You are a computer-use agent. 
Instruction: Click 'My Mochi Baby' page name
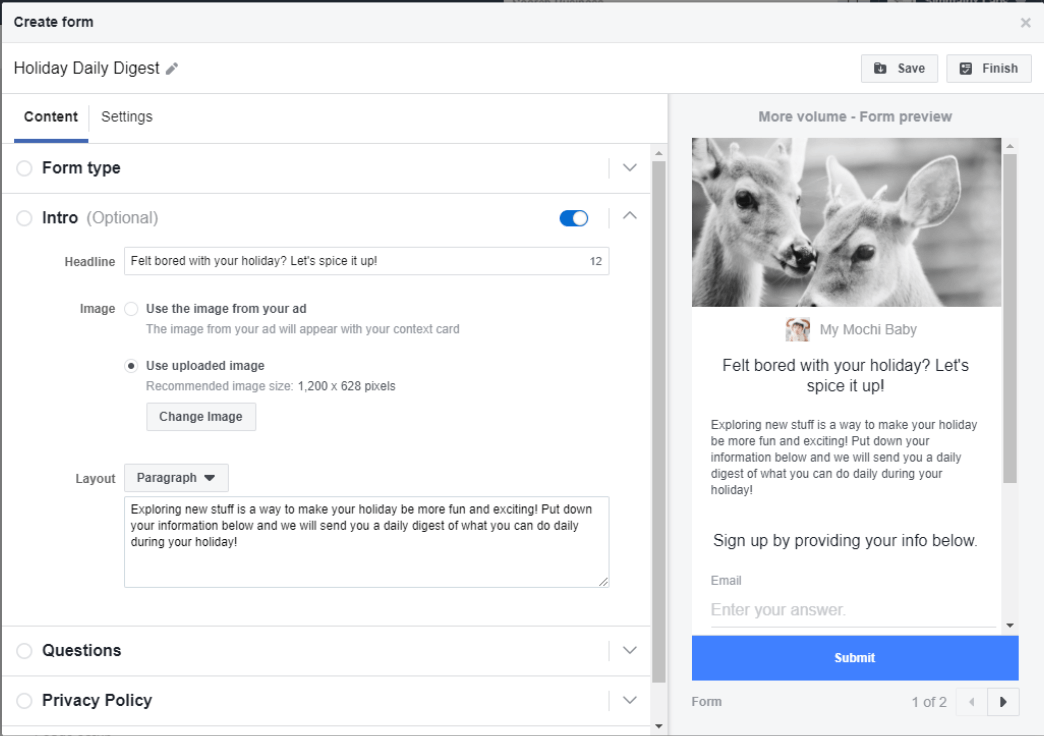pyautogui.click(x=868, y=330)
